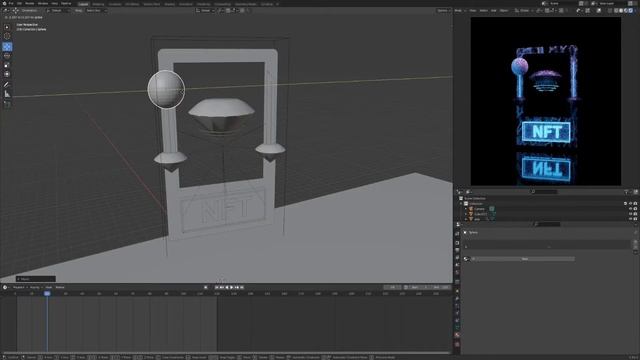This screenshot has height=360, width=640.
Task: Select the active Move tool
Action: point(7,47)
